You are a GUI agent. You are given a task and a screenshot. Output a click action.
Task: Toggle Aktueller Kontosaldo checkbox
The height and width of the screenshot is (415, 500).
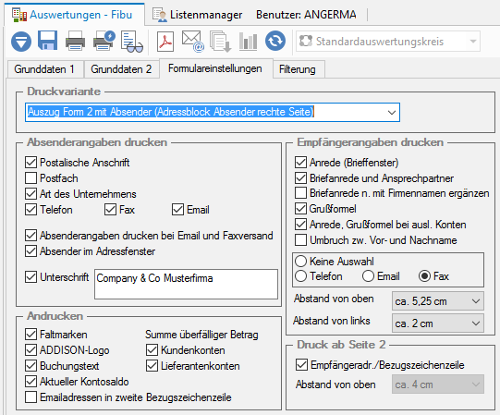[31, 381]
